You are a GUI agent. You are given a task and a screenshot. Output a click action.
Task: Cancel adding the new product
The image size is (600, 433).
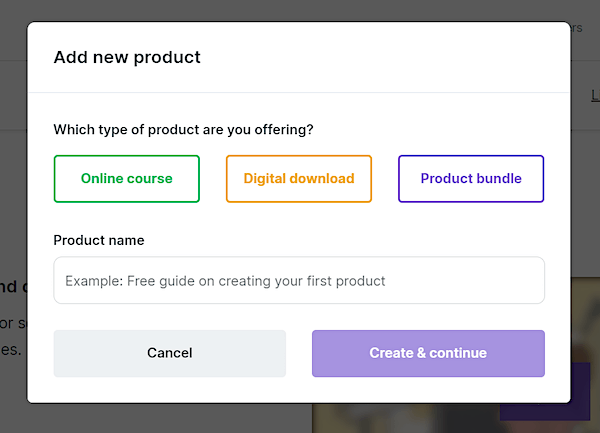[170, 353]
